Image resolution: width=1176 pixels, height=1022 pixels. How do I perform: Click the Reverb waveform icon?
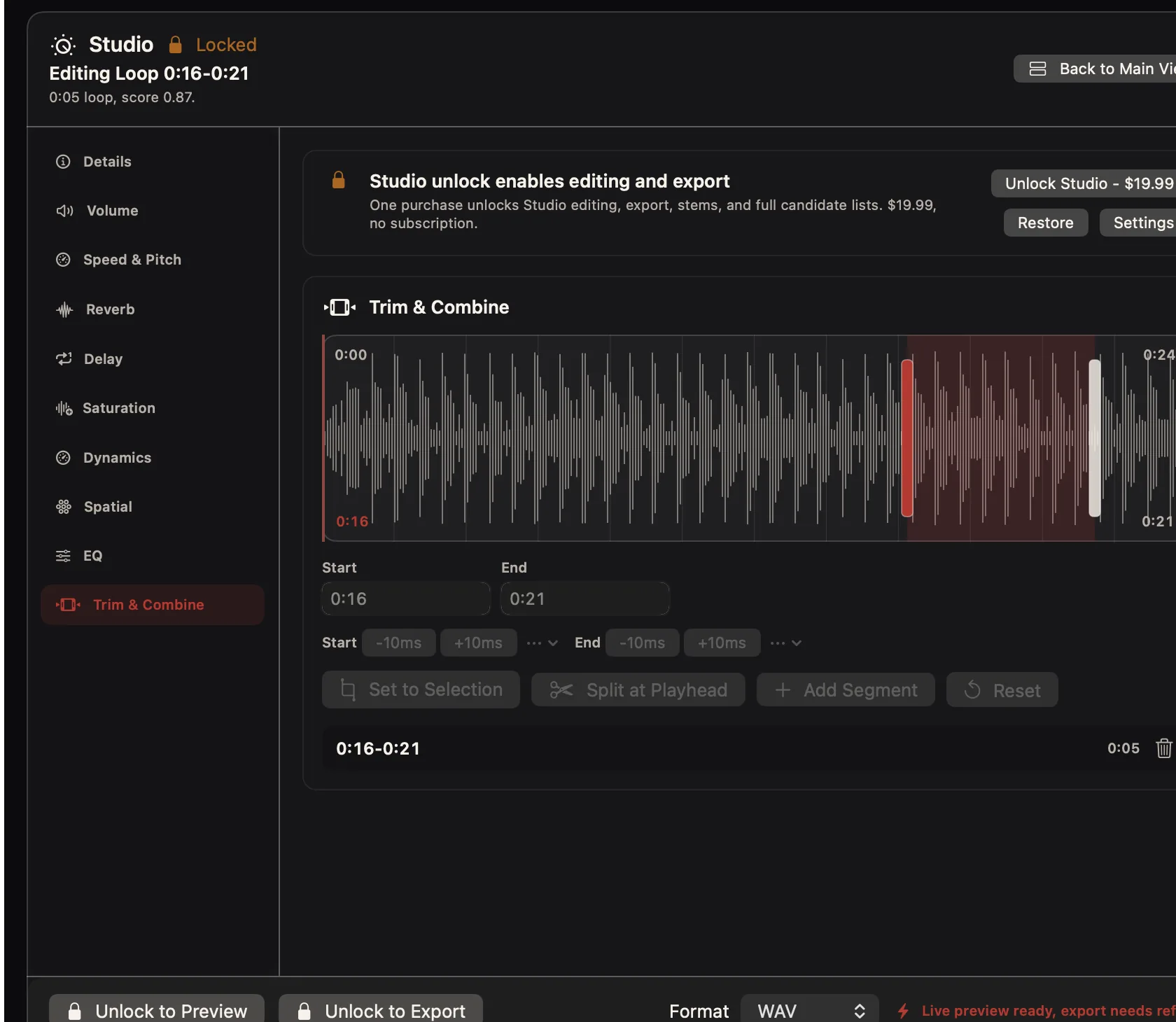[x=64, y=309]
